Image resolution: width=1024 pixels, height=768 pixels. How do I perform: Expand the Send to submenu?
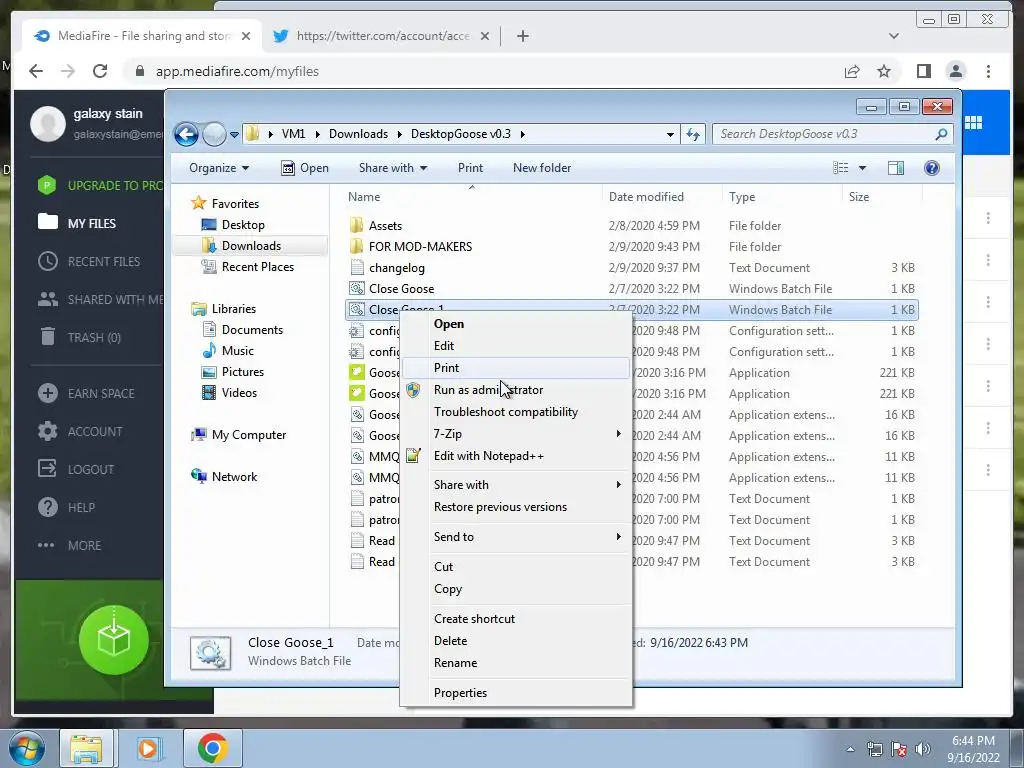516,537
